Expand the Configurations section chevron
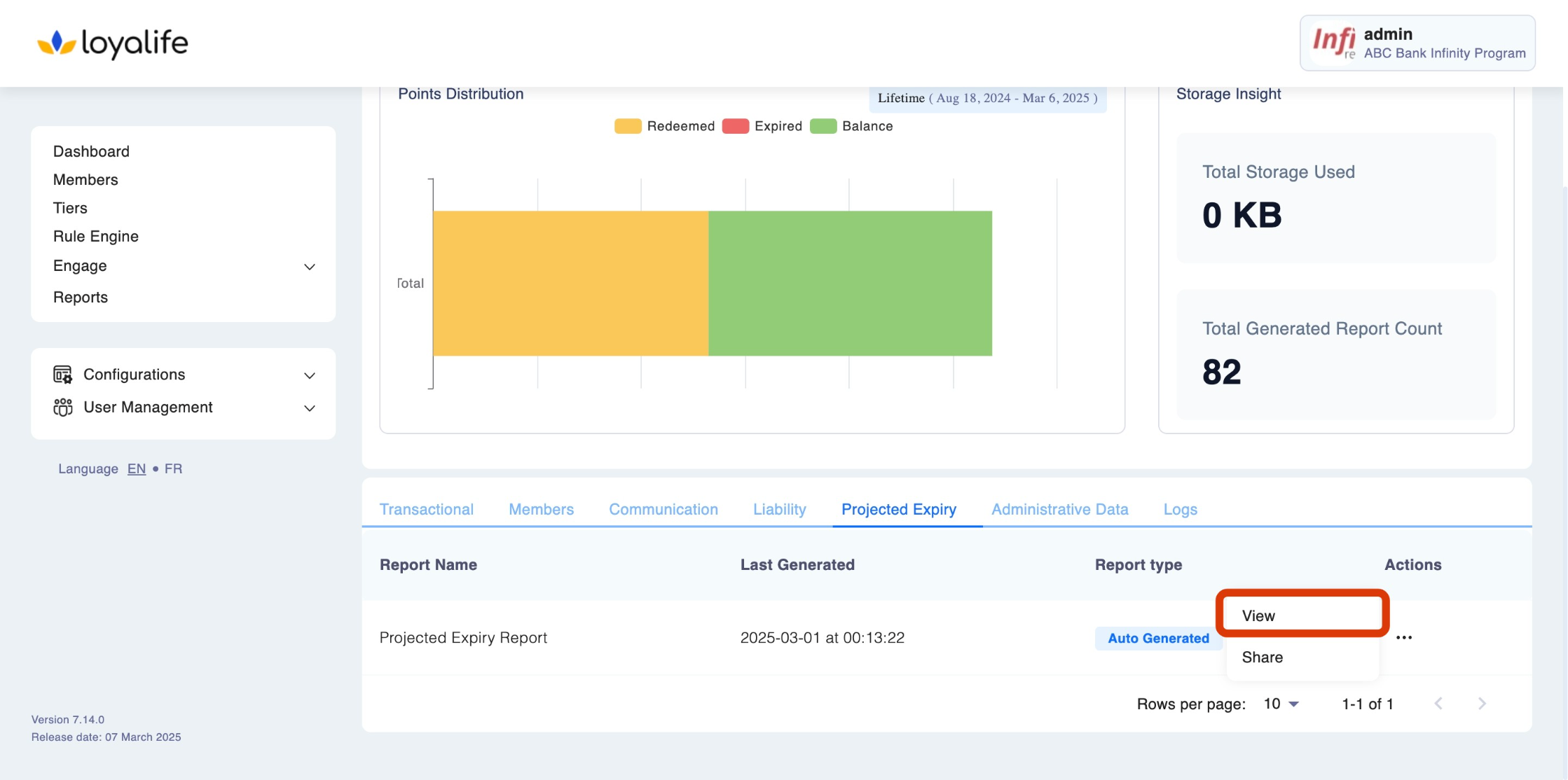1568x780 pixels. 310,375
